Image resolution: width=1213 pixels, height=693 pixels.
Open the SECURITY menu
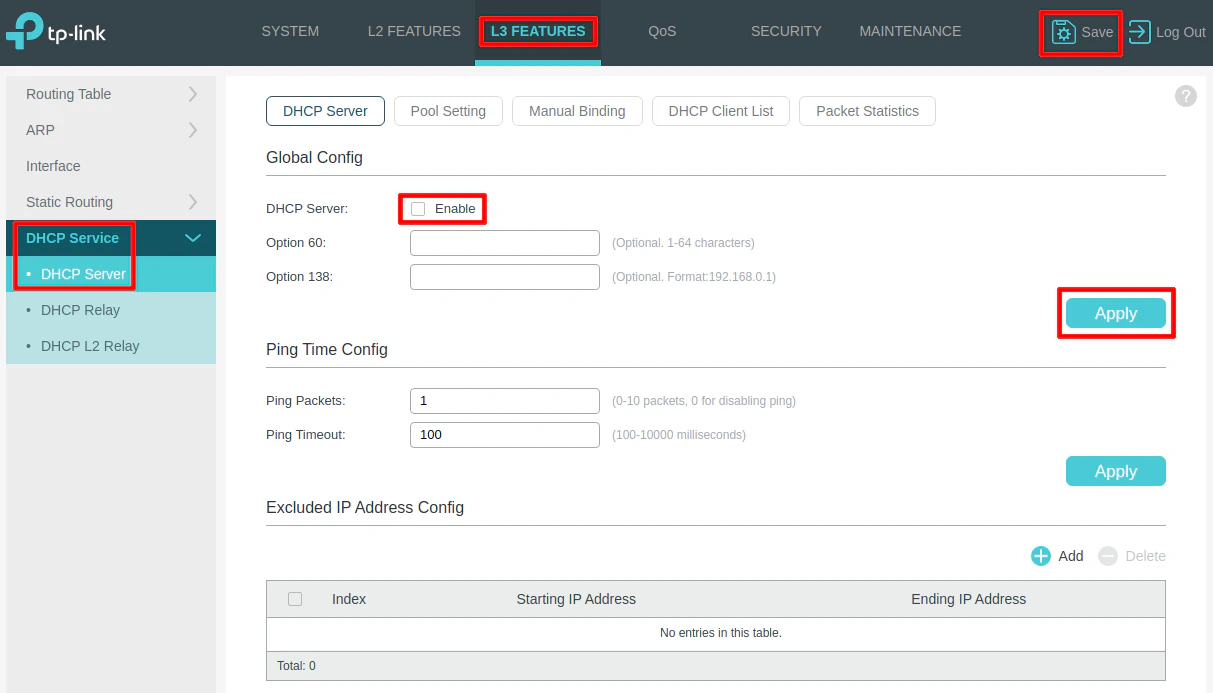tap(786, 31)
